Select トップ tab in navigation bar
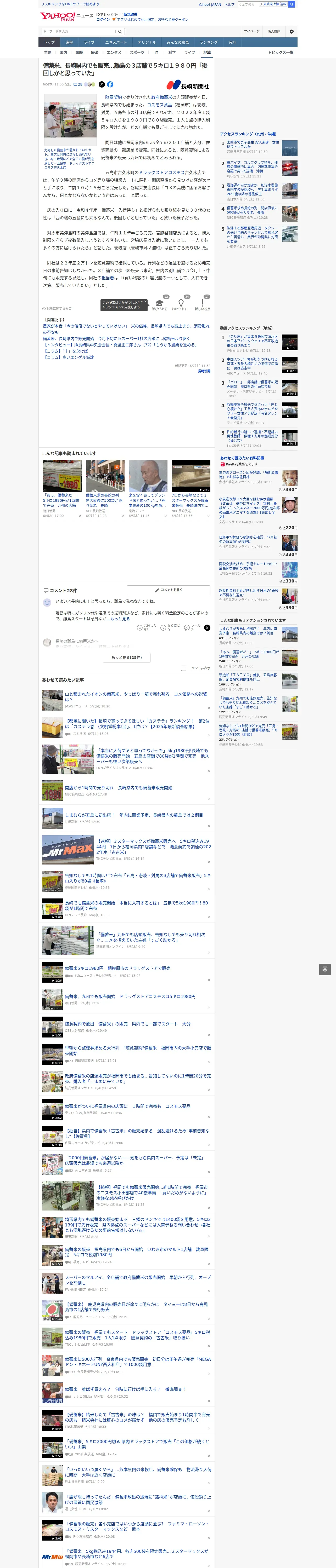Viewport: 336px width, 1568px height. pyautogui.click(x=49, y=43)
